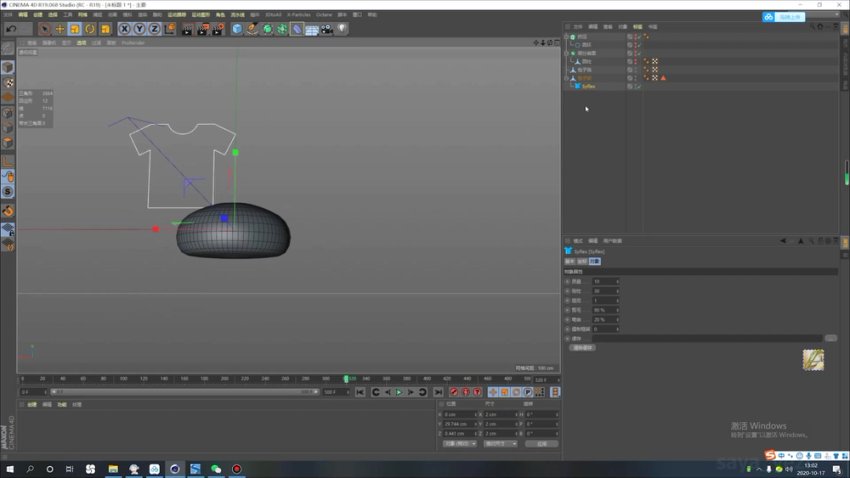Go to start of animation
Screen dimensions: 850x478
[360, 392]
